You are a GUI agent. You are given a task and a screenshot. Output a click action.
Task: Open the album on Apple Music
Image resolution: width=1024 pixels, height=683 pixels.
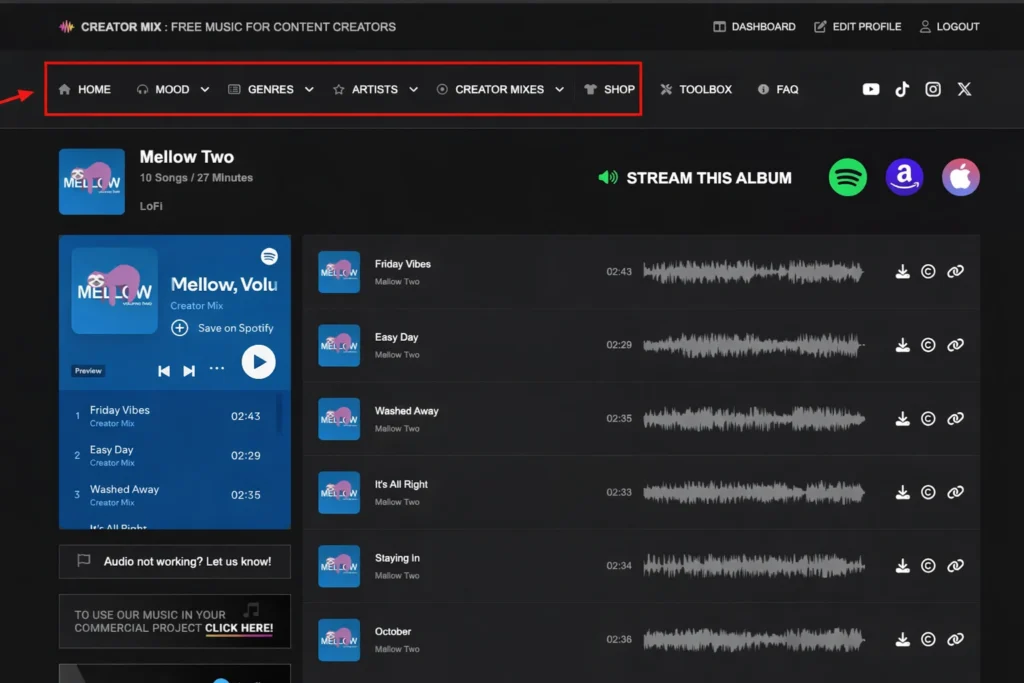click(x=961, y=177)
